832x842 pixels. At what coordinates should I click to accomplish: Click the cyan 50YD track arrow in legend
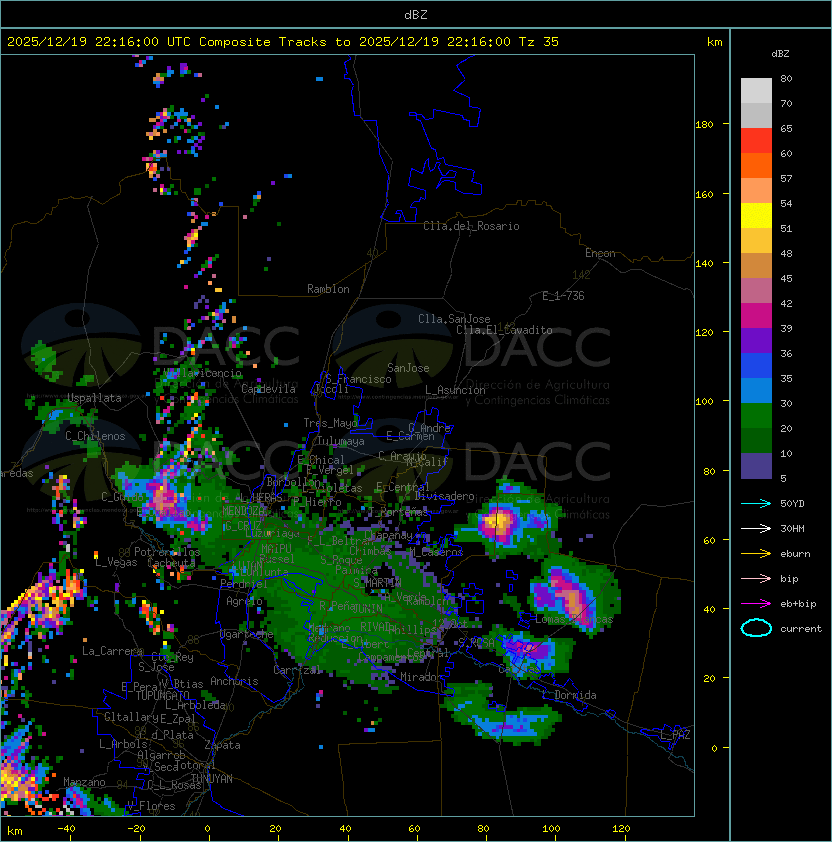click(x=756, y=504)
